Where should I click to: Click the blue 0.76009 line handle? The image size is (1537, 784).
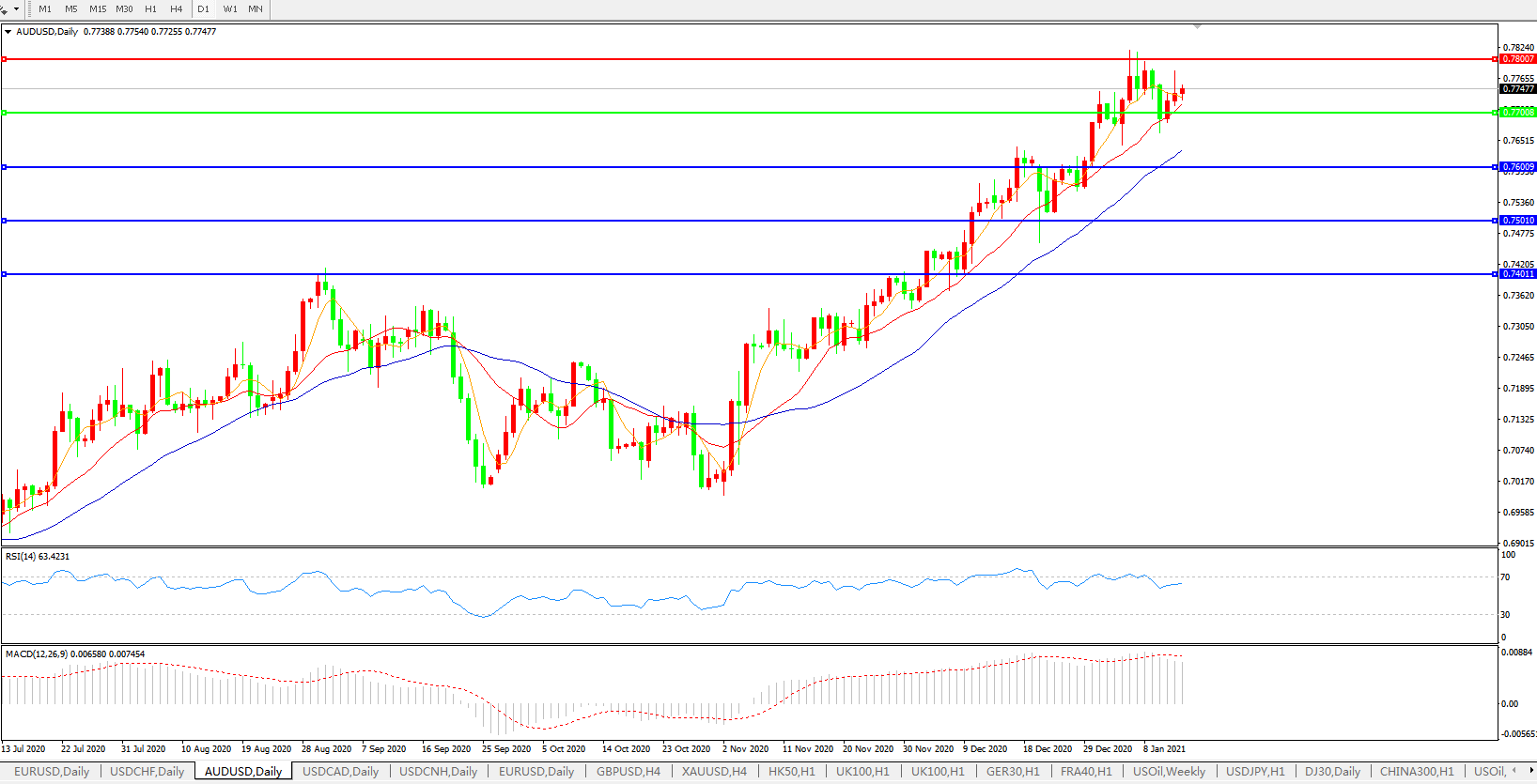click(x=5, y=167)
